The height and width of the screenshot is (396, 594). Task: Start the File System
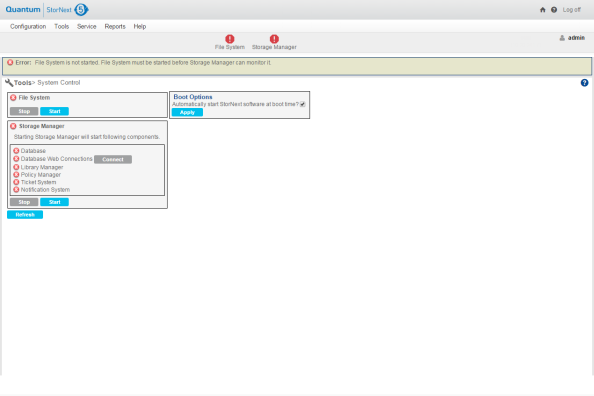(x=55, y=111)
